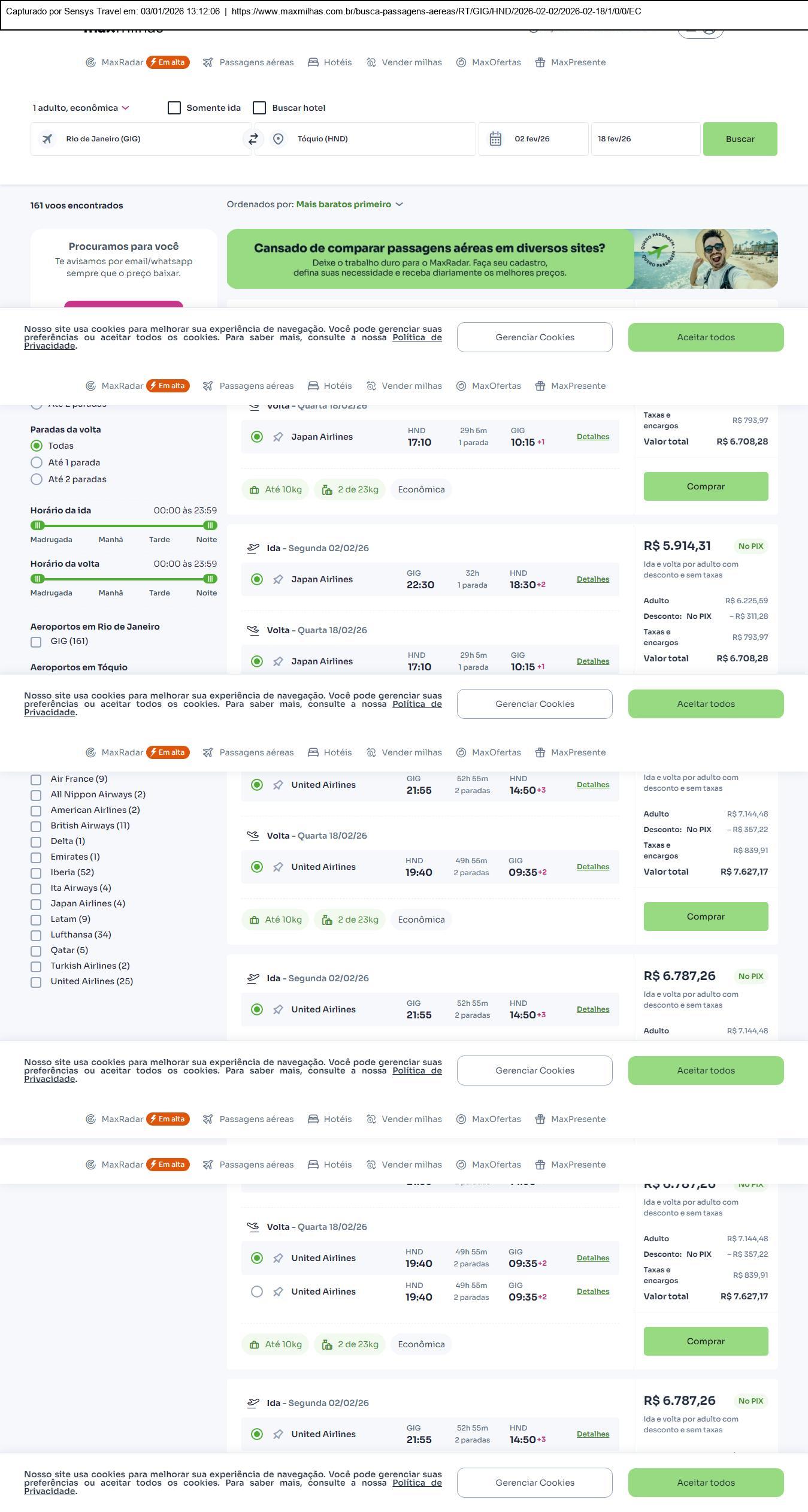The width and height of the screenshot is (808, 1512).
Task: Expand the Mais baratos primeiro sort menu
Action: pos(349,204)
